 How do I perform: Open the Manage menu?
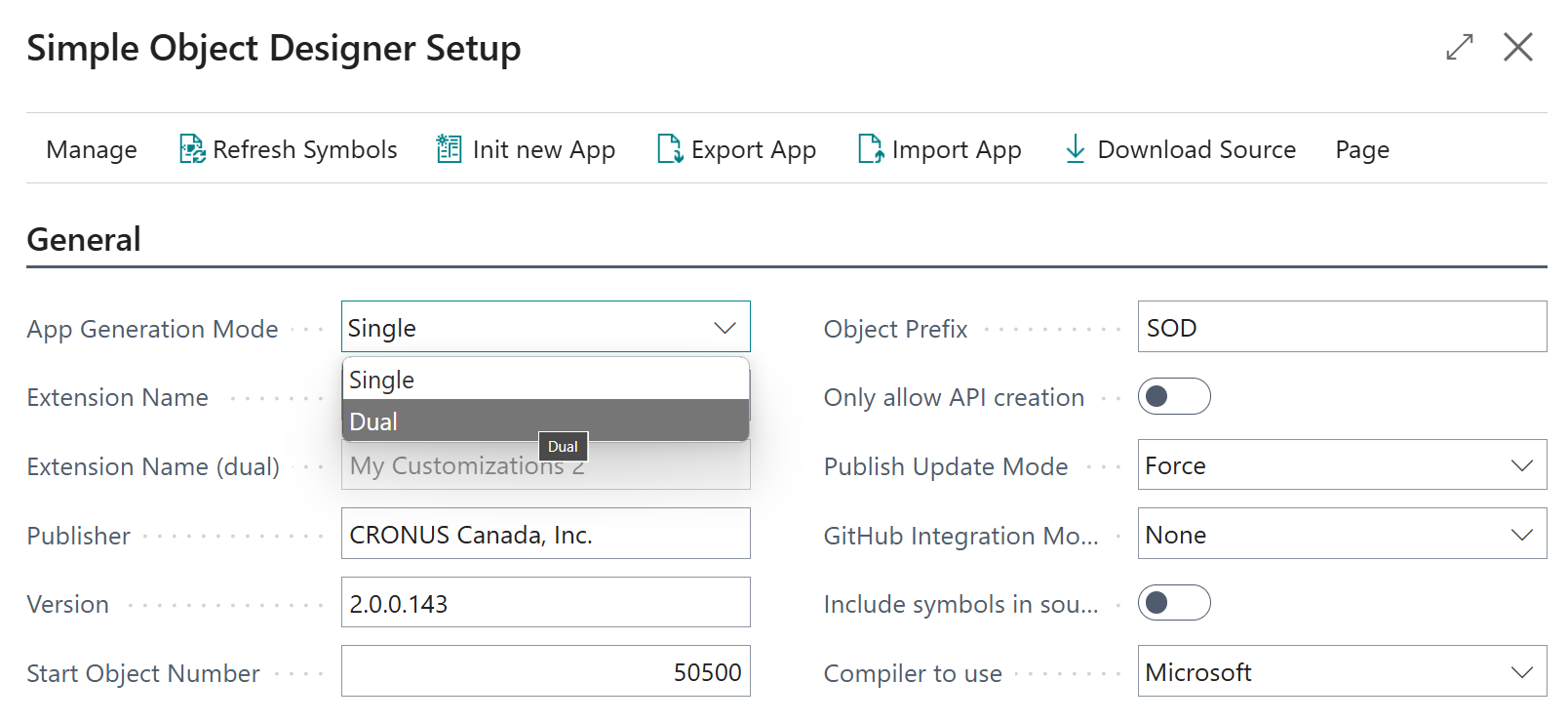(92, 149)
